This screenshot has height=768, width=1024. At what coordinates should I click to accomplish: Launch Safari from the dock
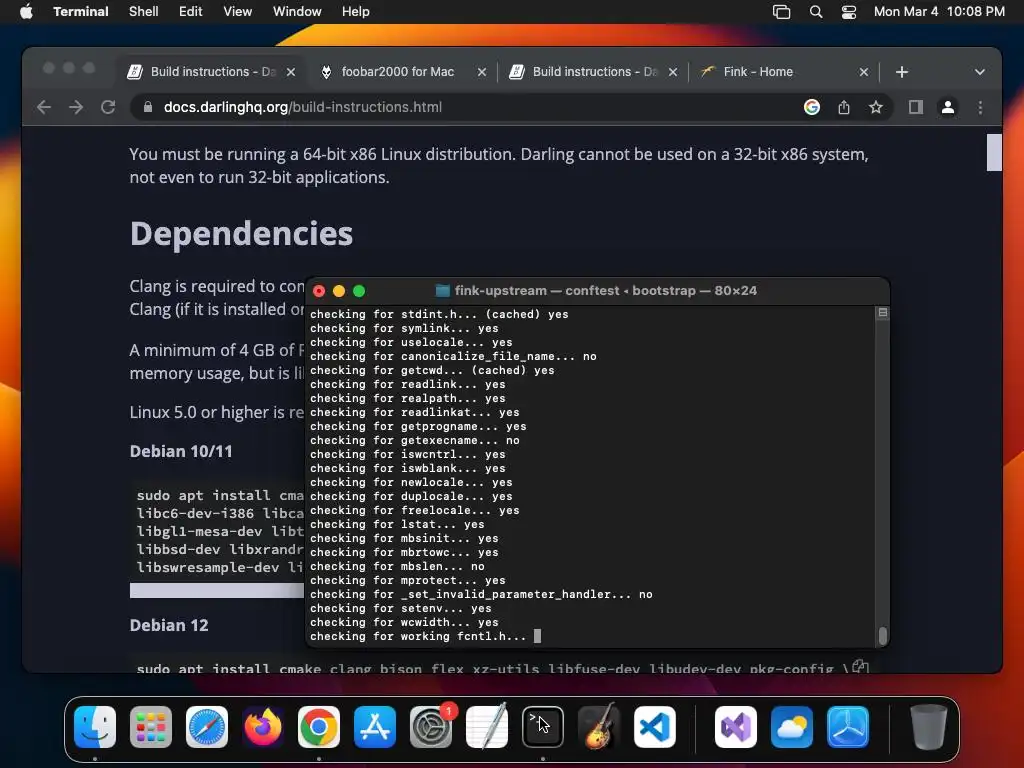click(207, 727)
